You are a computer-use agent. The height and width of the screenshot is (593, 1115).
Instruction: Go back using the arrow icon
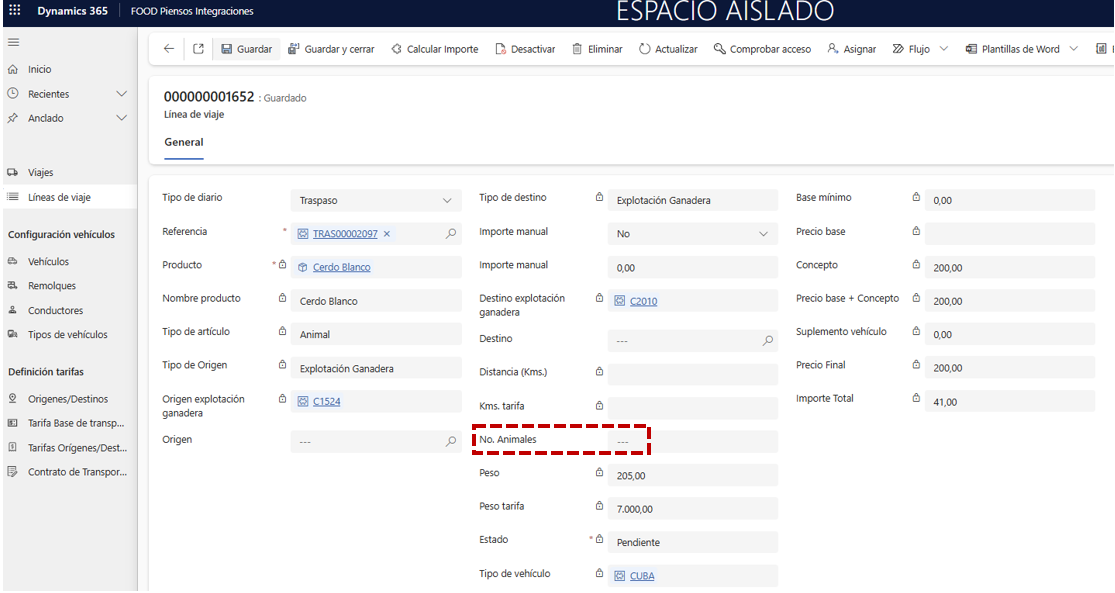tap(169, 49)
